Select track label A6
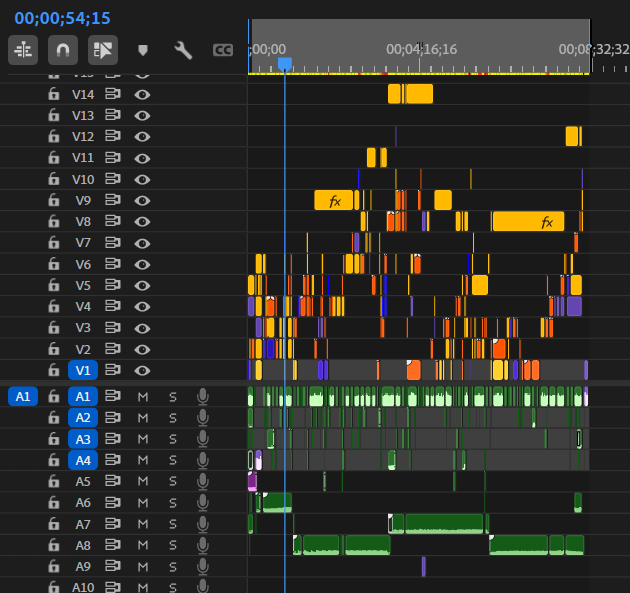 (83, 503)
